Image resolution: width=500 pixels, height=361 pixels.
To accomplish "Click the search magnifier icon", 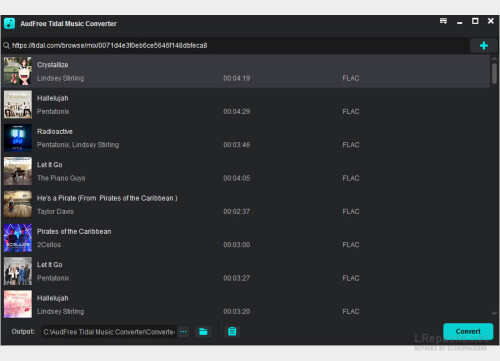I will click(x=6, y=45).
